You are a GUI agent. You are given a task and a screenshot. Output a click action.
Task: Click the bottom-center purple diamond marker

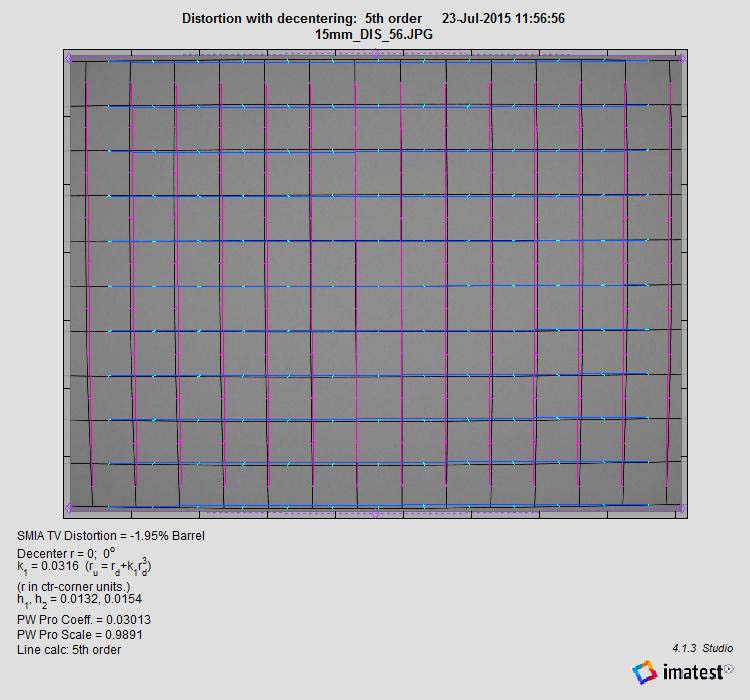(375, 513)
